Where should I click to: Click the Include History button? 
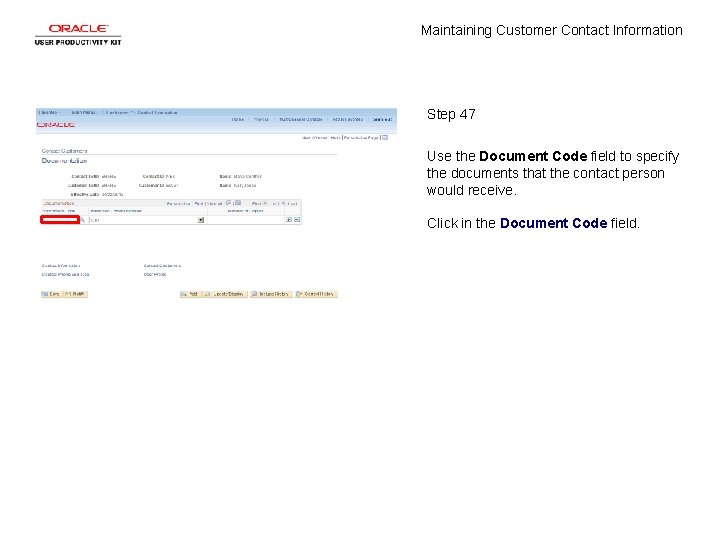tap(271, 294)
